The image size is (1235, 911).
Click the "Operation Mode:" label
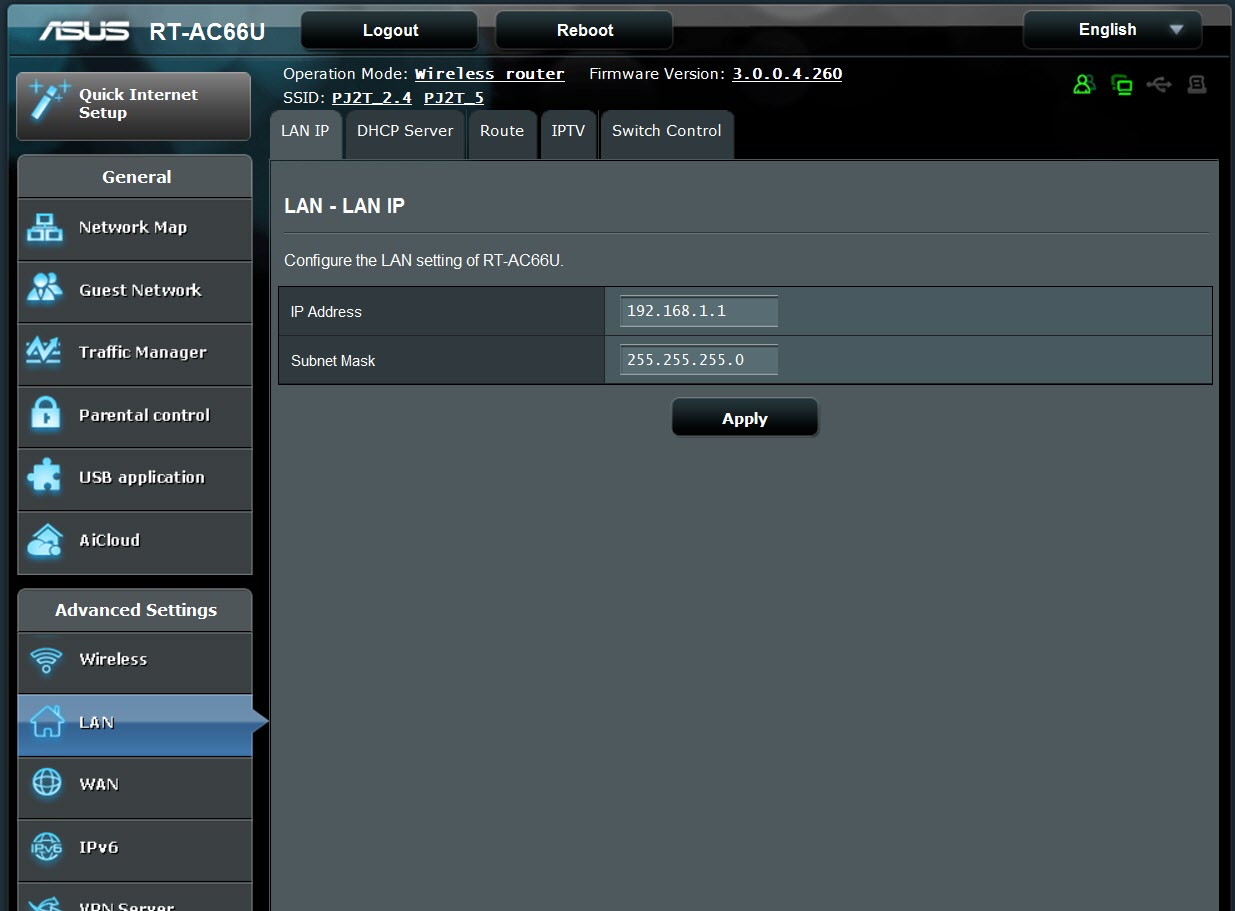346,74
